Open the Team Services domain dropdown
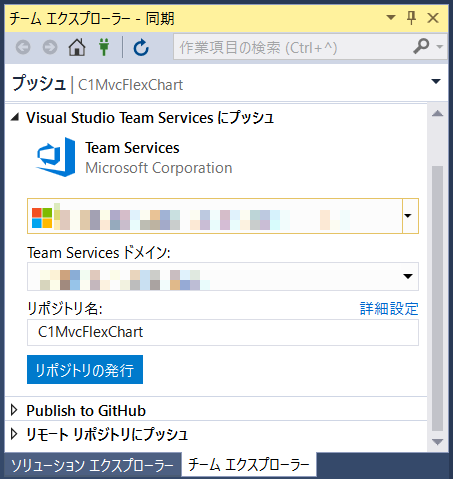Image resolution: width=453 pixels, height=479 pixels. 408,276
